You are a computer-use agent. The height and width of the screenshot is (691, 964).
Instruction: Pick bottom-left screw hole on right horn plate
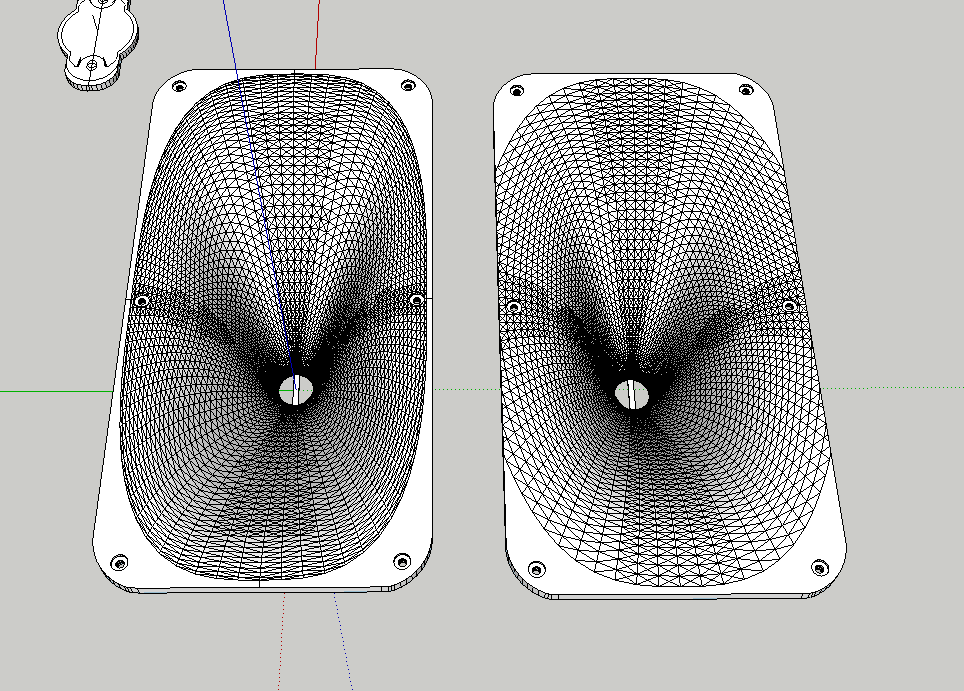pos(537,569)
